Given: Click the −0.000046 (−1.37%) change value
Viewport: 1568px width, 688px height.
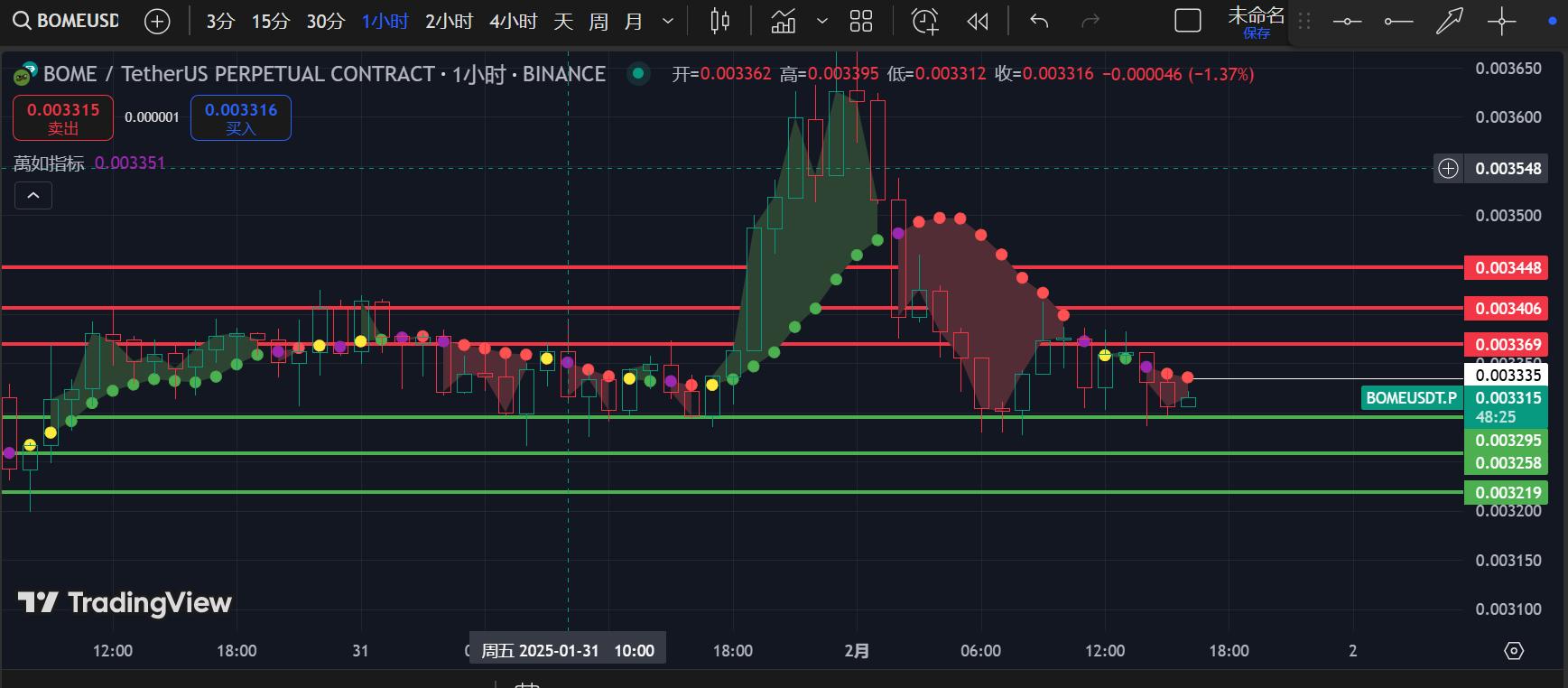Looking at the screenshot, I should (1178, 74).
